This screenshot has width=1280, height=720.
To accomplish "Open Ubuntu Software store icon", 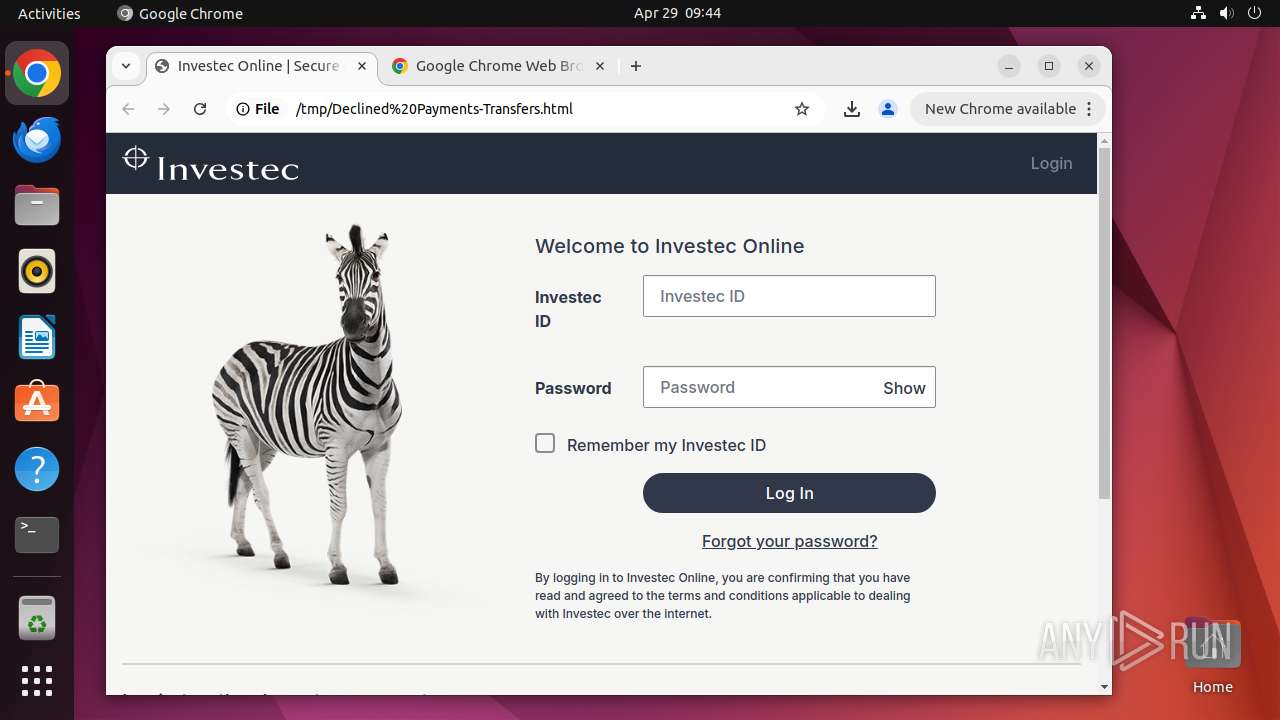I will click(37, 403).
